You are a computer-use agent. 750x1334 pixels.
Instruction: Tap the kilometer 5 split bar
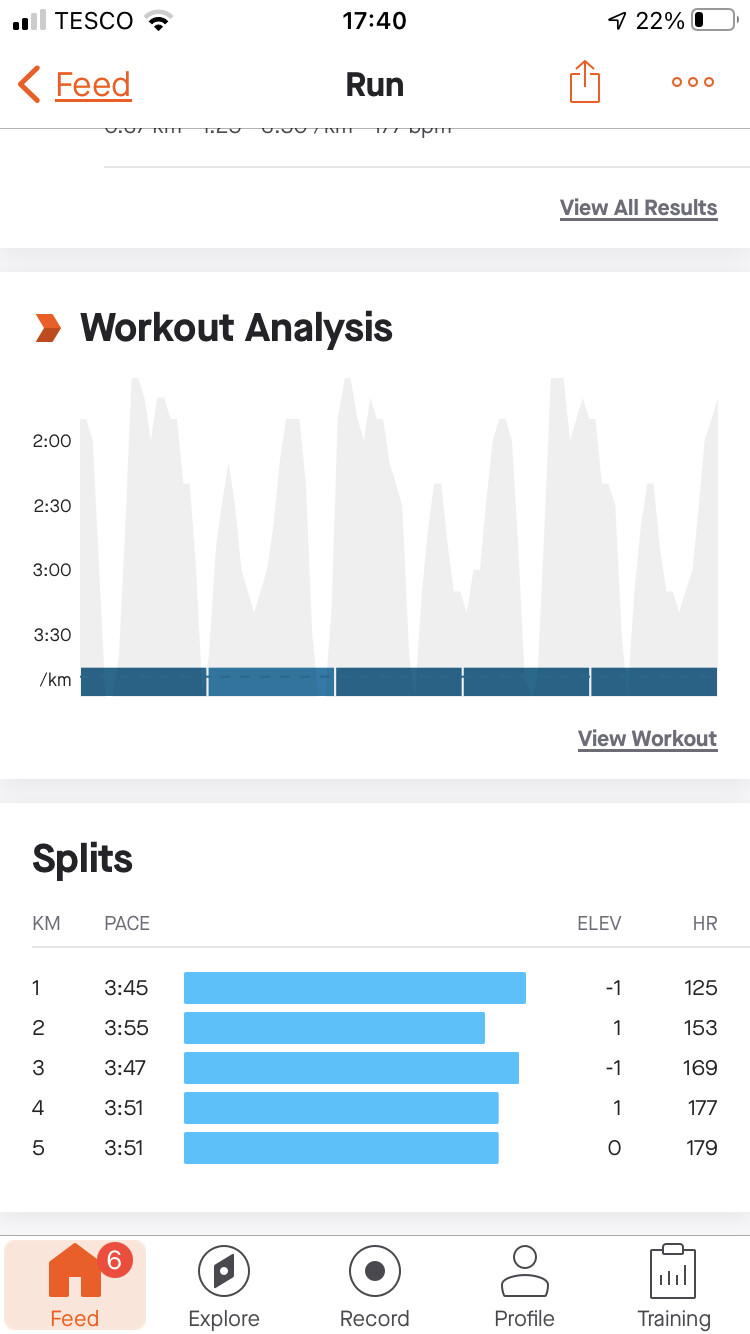coord(341,1148)
